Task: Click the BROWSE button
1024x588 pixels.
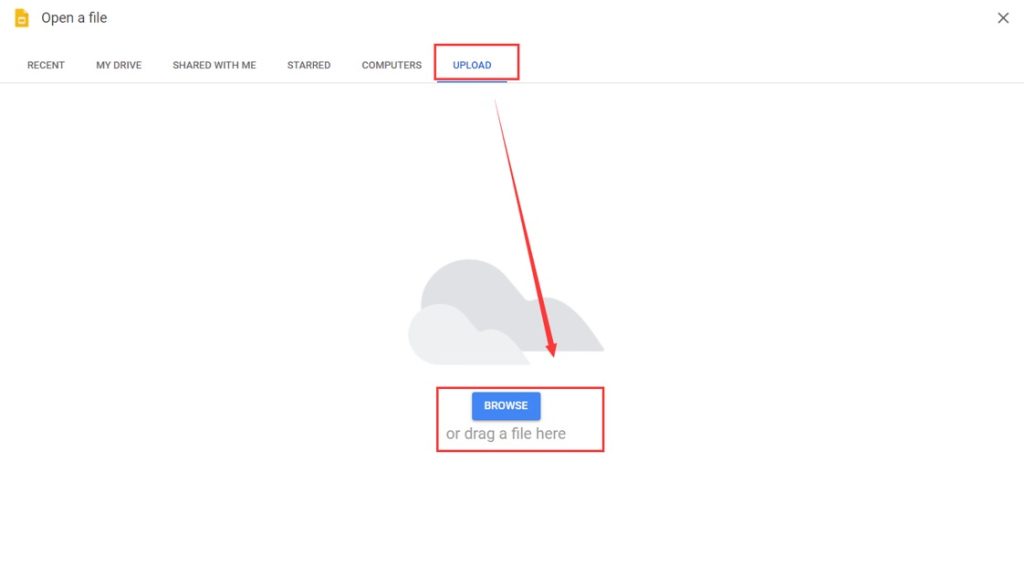Action: (505, 405)
